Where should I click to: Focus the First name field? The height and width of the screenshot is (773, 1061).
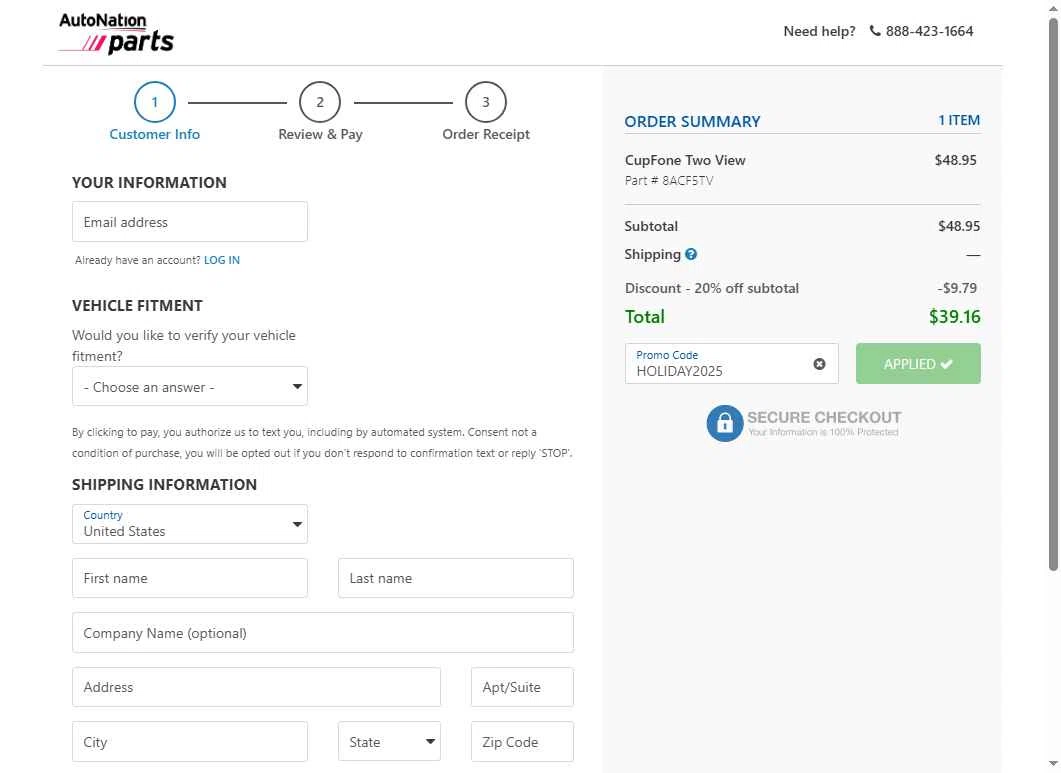189,578
